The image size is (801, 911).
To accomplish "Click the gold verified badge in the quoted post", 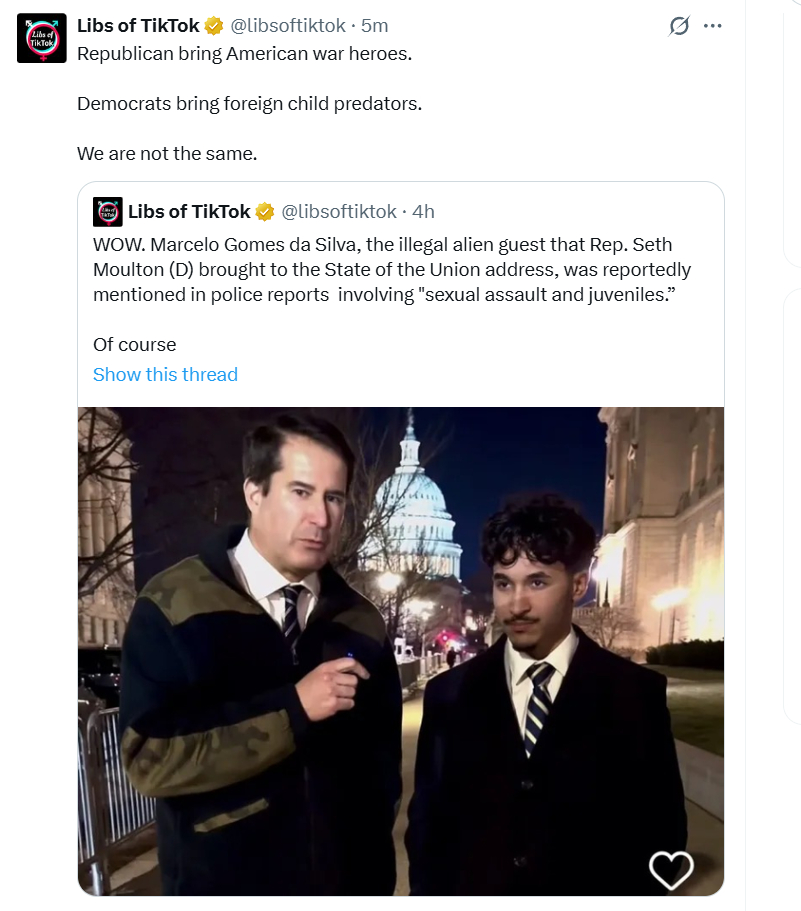I will 265,211.
